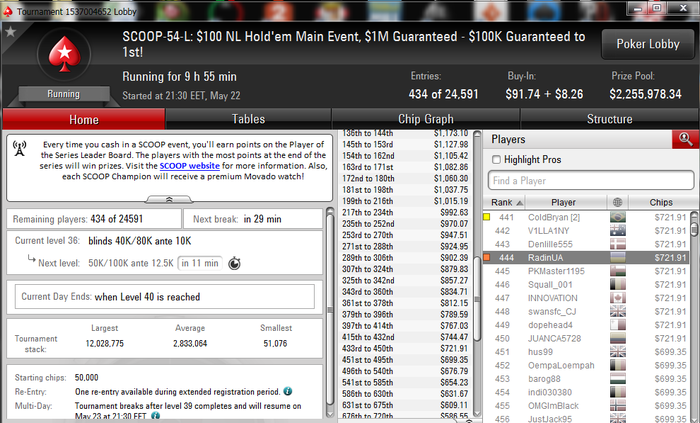Select player row JUANCA5728

click(x=586, y=338)
